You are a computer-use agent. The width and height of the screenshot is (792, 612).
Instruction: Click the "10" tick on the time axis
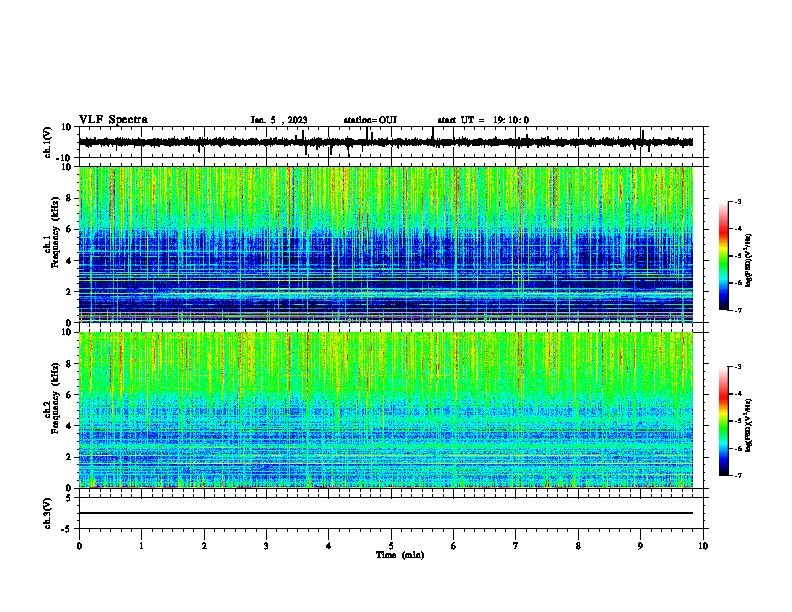(703, 546)
